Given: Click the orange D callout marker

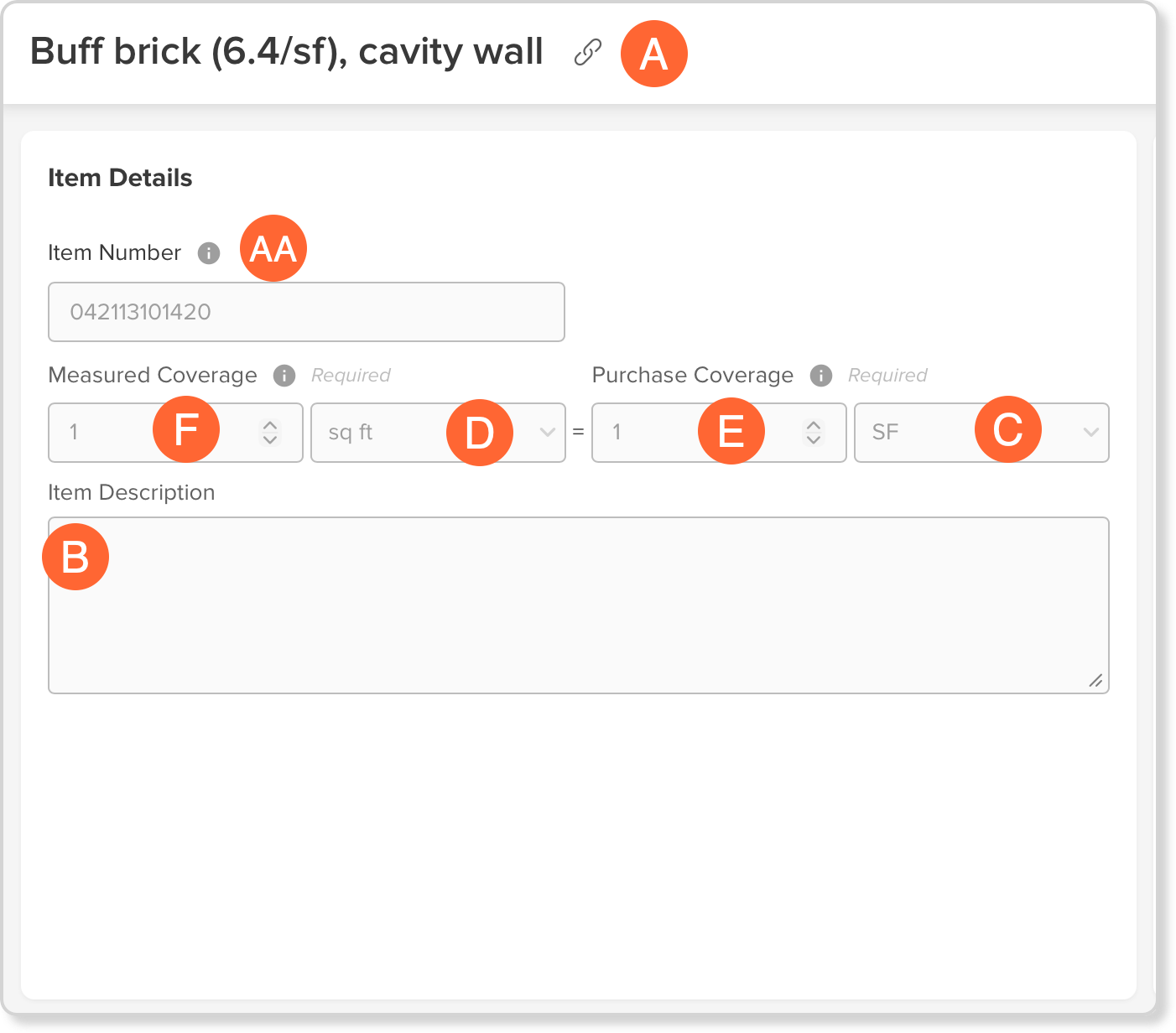Looking at the screenshot, I should tap(480, 433).
